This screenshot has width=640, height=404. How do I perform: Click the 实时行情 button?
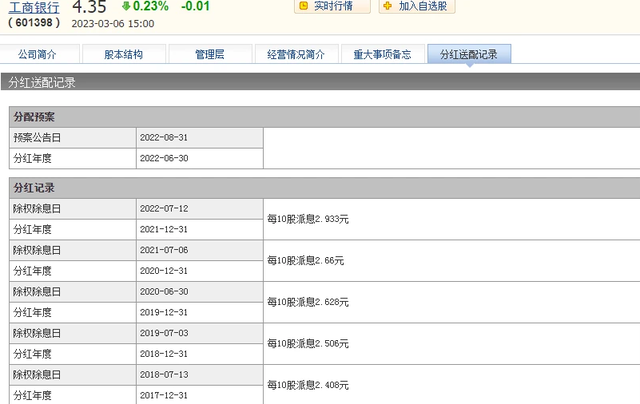coord(332,6)
